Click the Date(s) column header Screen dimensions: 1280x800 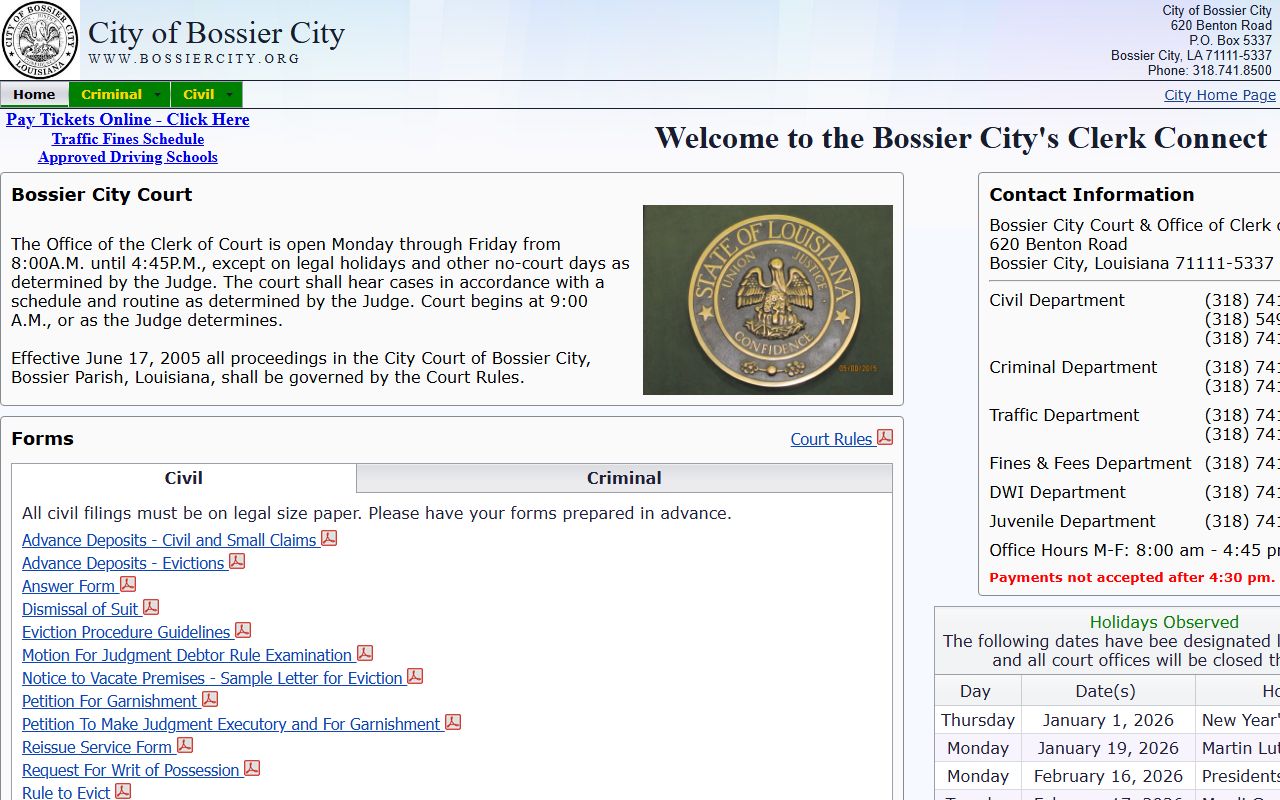[1108, 691]
